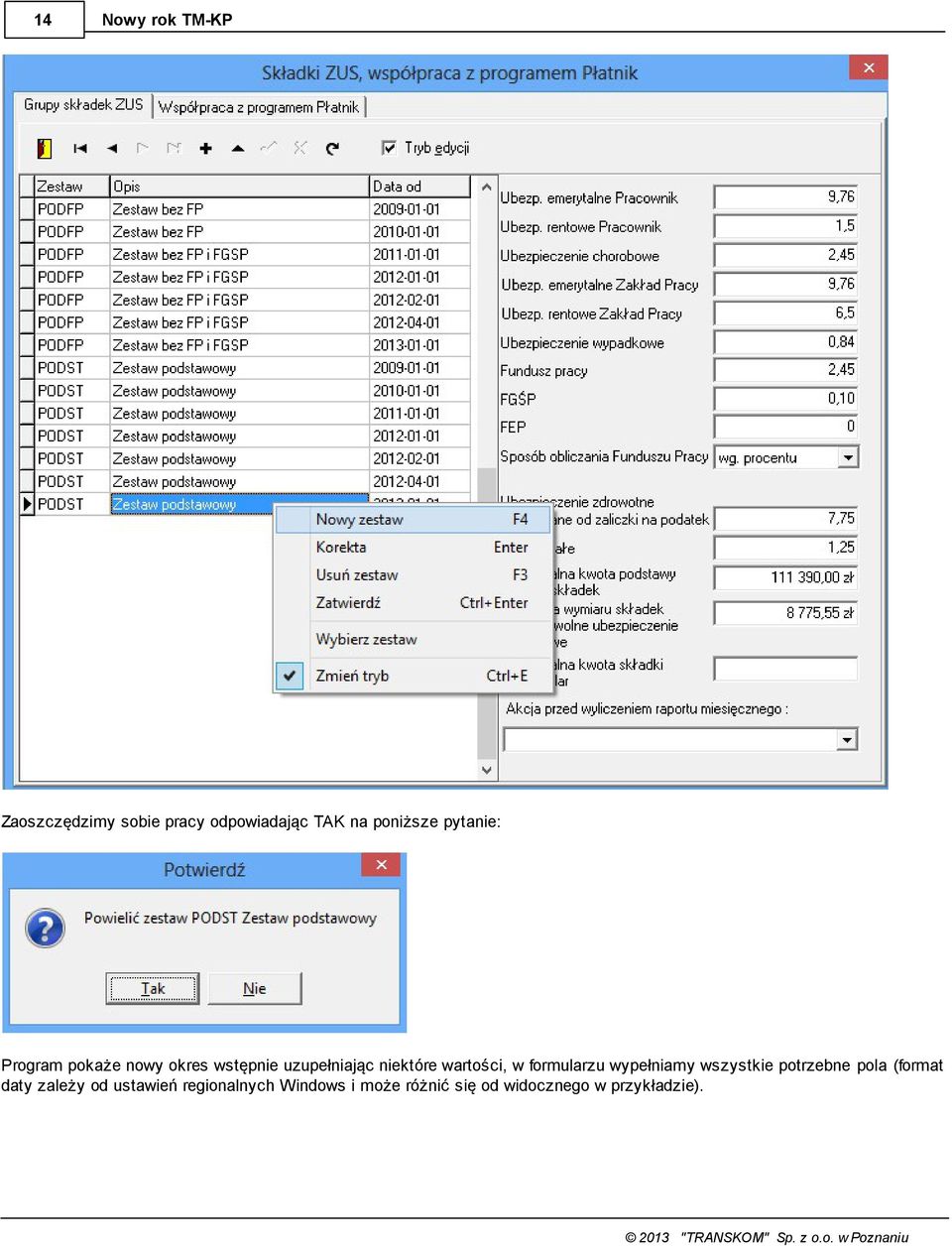This screenshot has width=952, height=1246.
Task: Toggle Zmień tryb menu entry
Action: (413, 676)
